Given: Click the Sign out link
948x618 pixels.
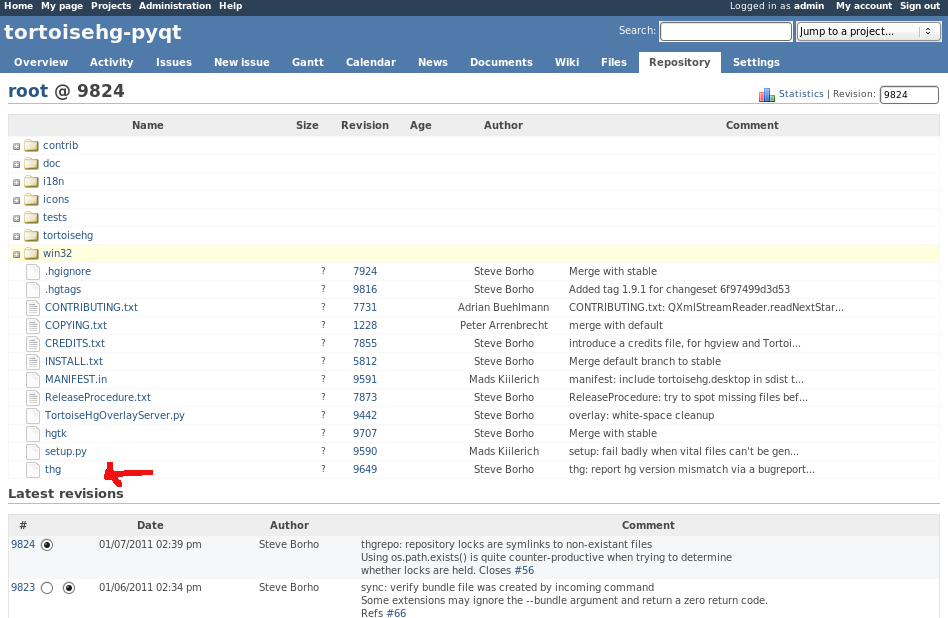Looking at the screenshot, I should point(920,6).
